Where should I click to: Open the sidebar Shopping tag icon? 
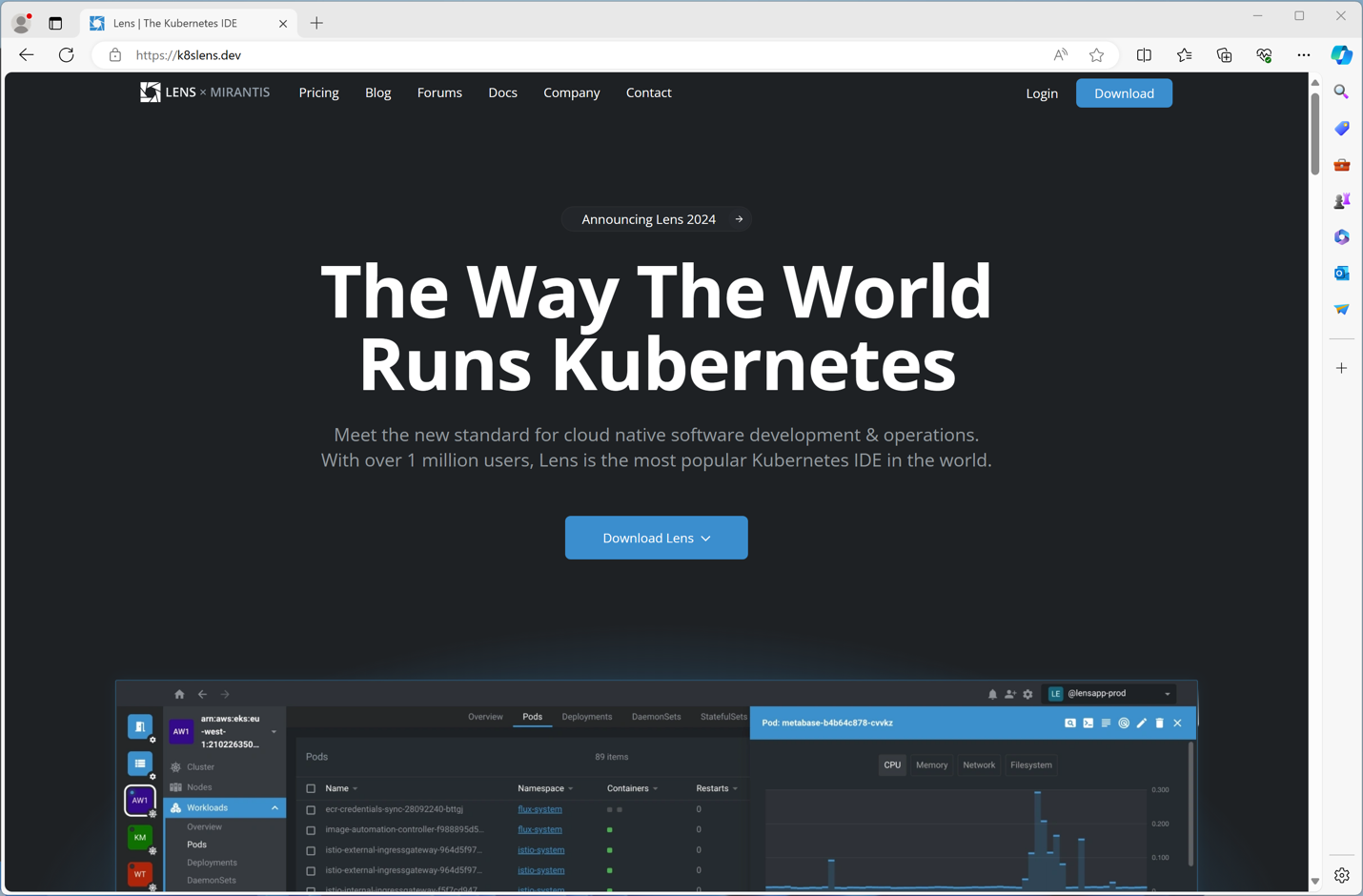pyautogui.click(x=1342, y=129)
